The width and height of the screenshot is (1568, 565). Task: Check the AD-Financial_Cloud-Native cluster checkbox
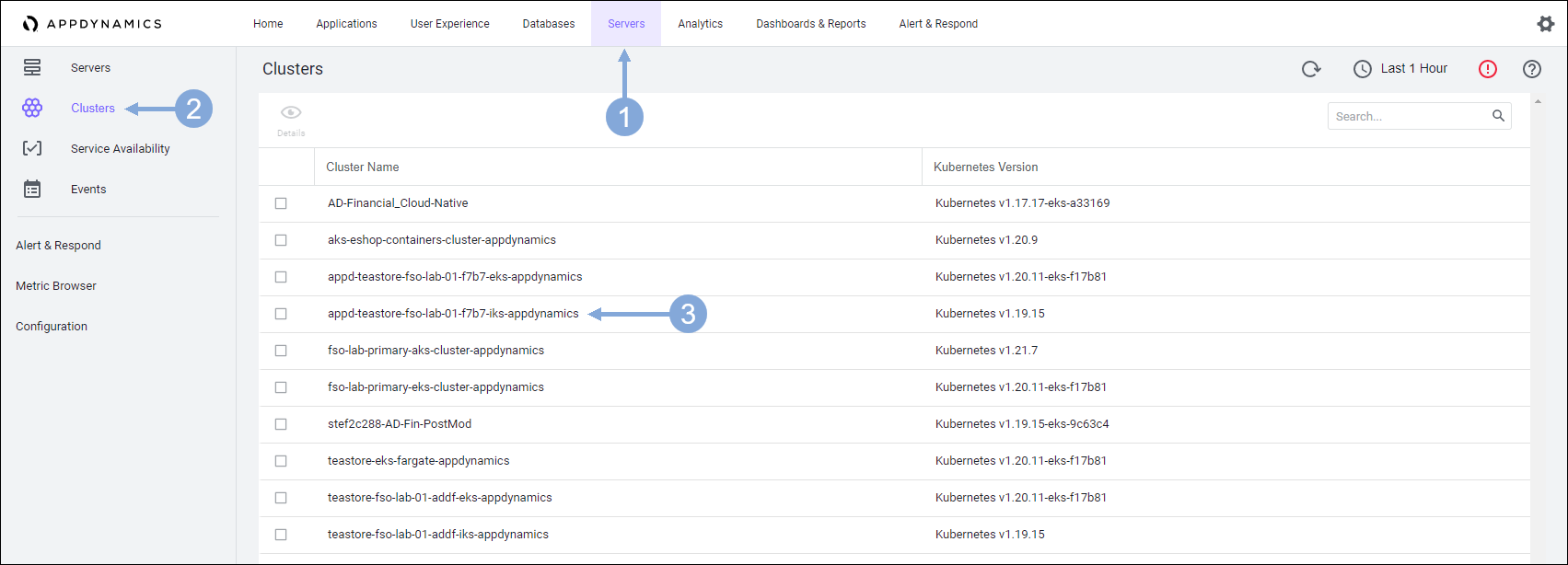(281, 203)
